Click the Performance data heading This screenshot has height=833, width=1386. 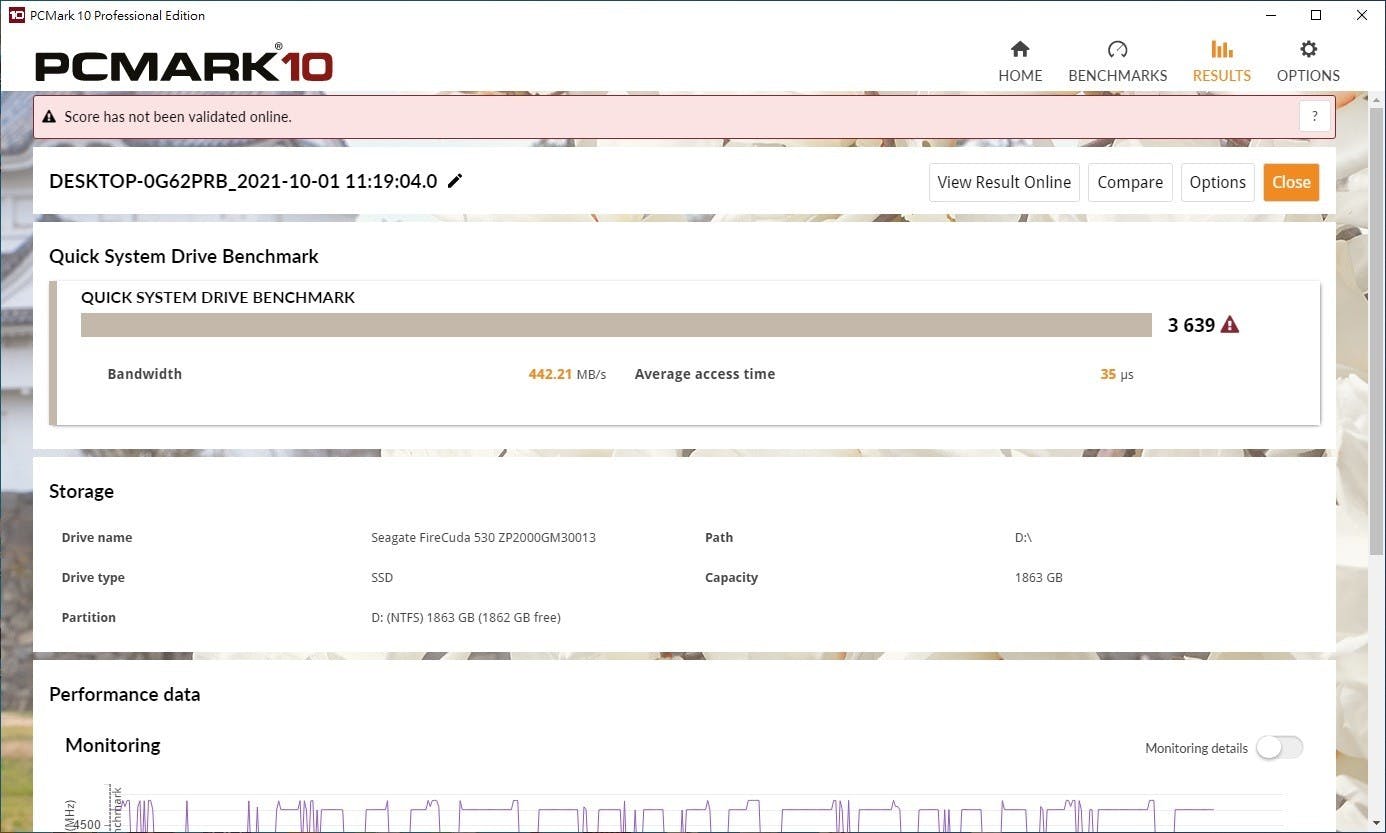125,694
